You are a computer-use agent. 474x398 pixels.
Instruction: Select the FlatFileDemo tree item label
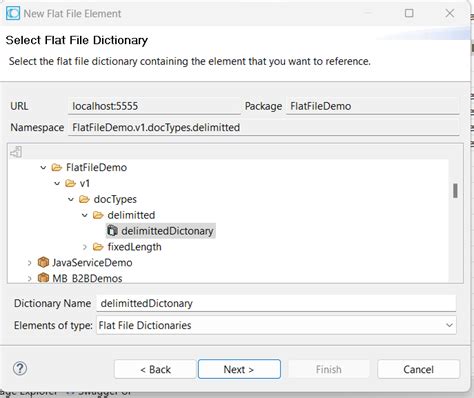coord(96,167)
